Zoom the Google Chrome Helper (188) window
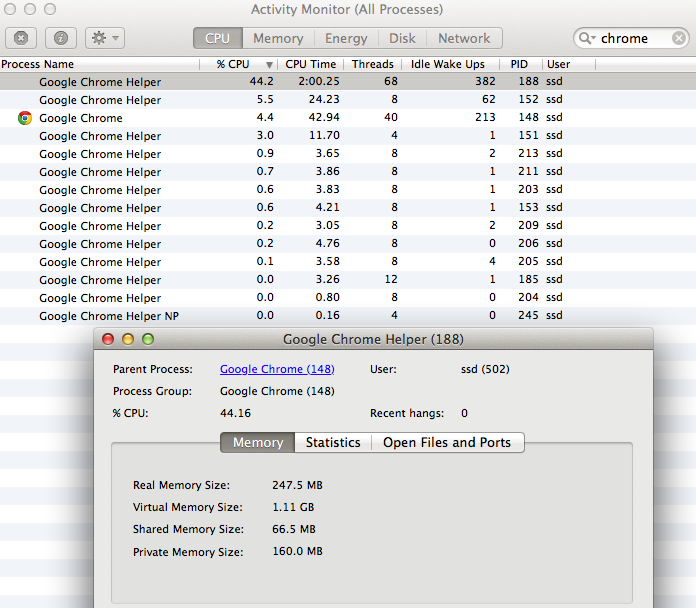Viewport: 696px width, 608px height. 148,340
